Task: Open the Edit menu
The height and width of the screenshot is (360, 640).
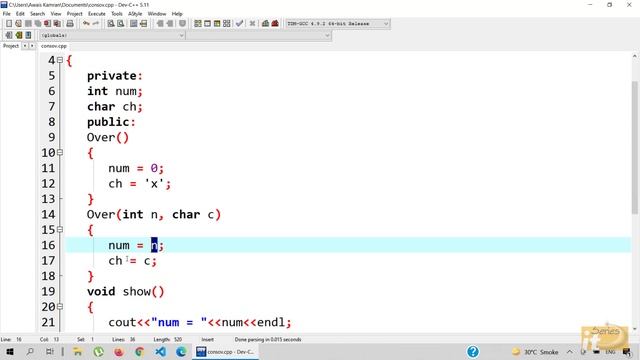Action: pyautogui.click(x=20, y=14)
